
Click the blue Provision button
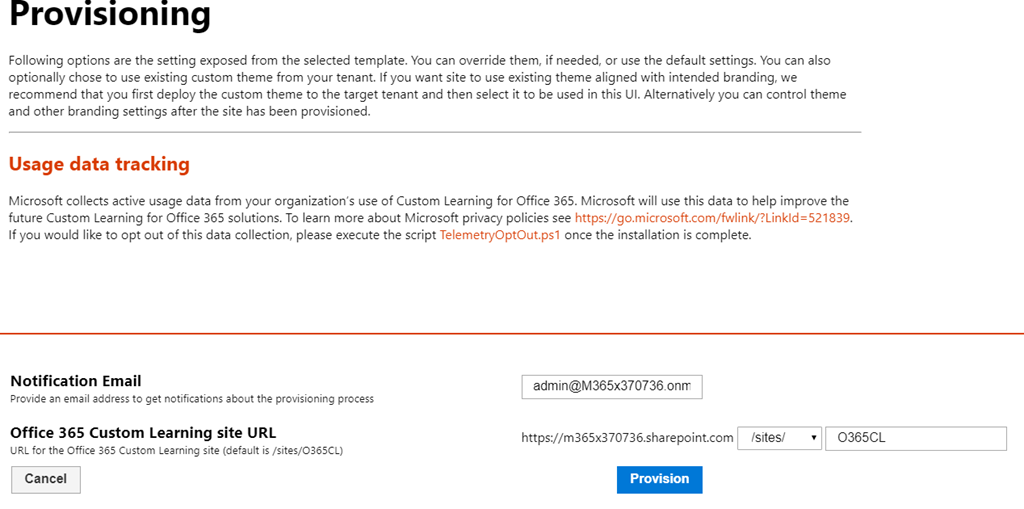659,480
